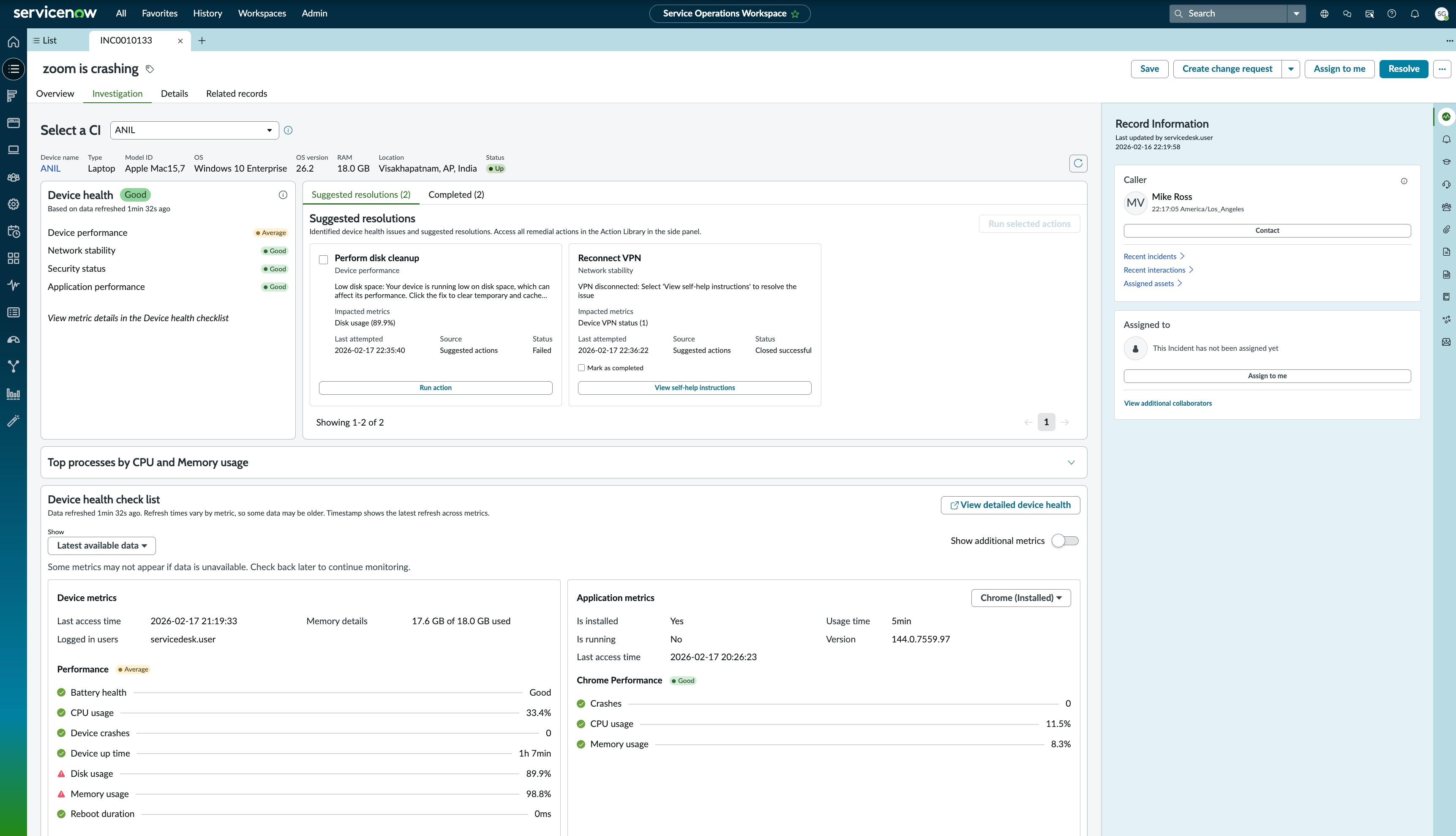
Task: Click the green device health icon in right panel
Action: tap(1446, 117)
